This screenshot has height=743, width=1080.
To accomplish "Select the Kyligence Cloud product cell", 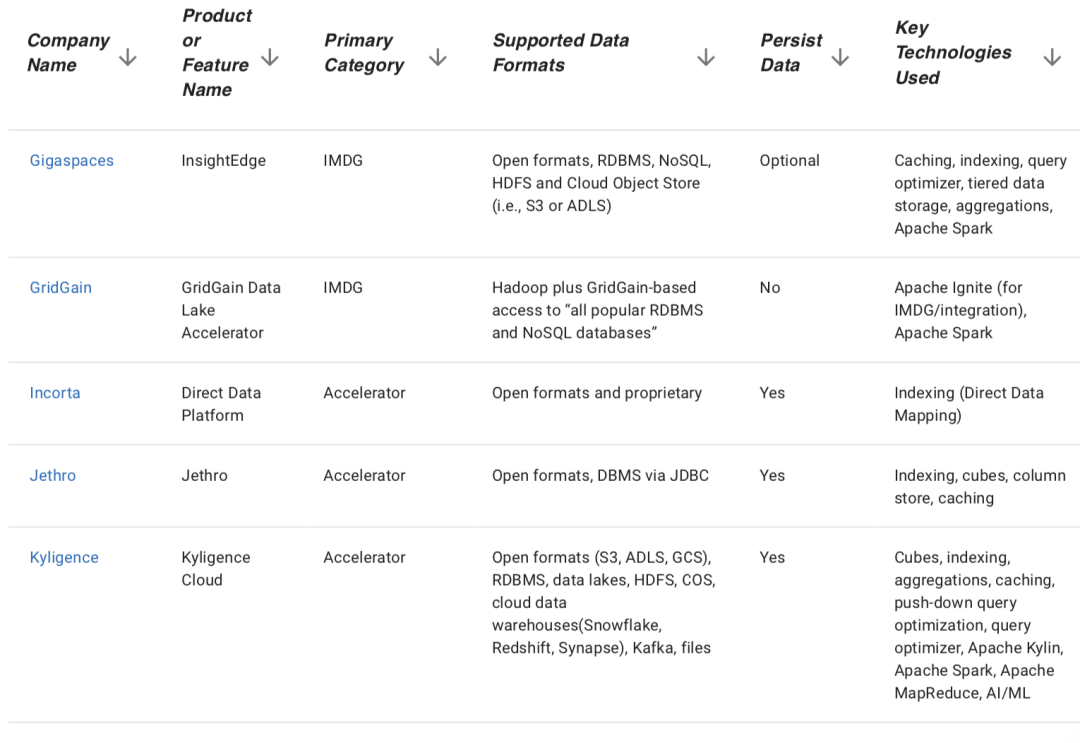I will (216, 569).
